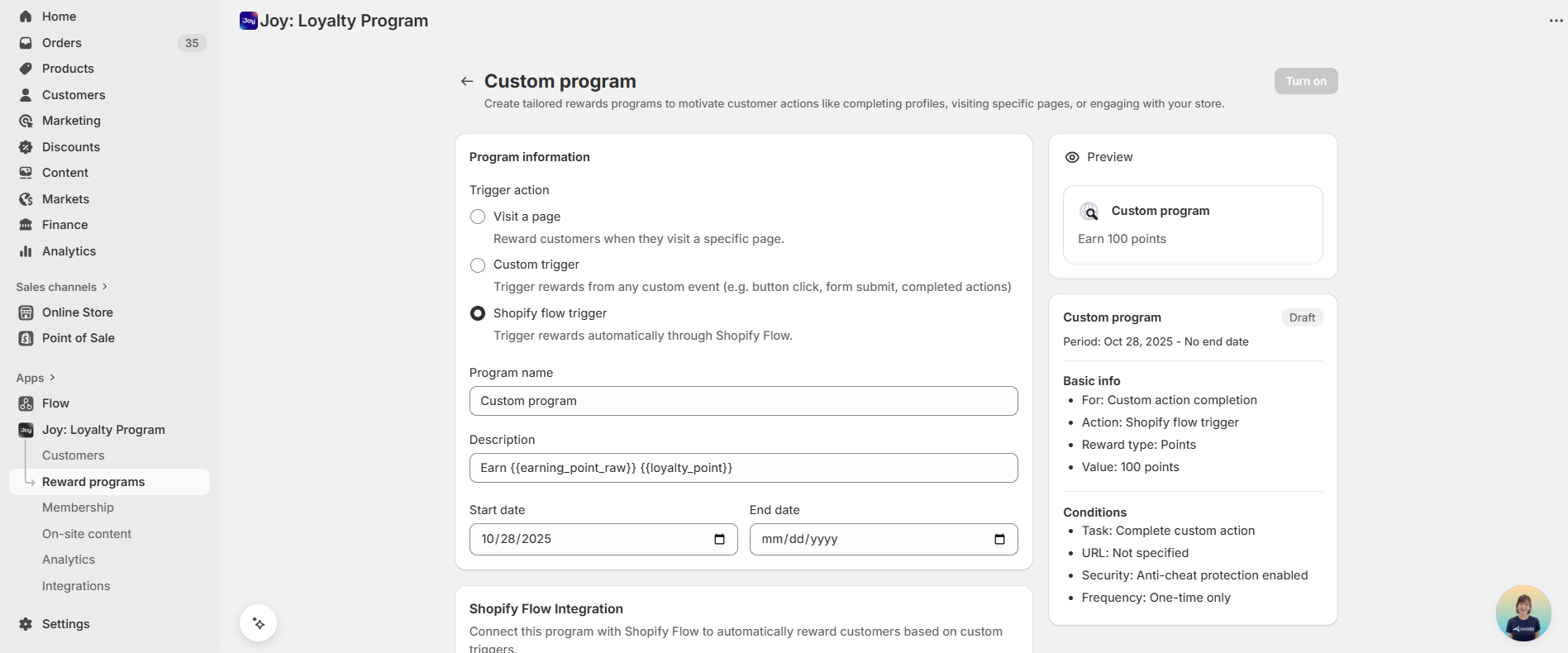Open Orders via its inbox icon

26,43
